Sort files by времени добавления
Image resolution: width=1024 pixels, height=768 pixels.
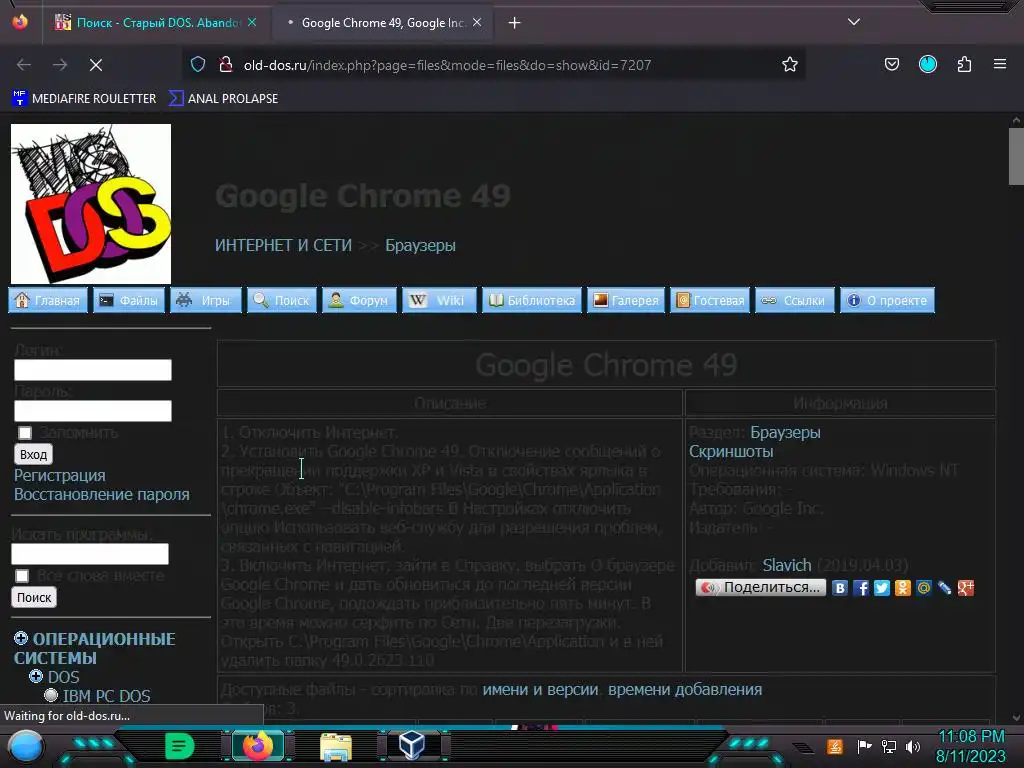point(685,690)
